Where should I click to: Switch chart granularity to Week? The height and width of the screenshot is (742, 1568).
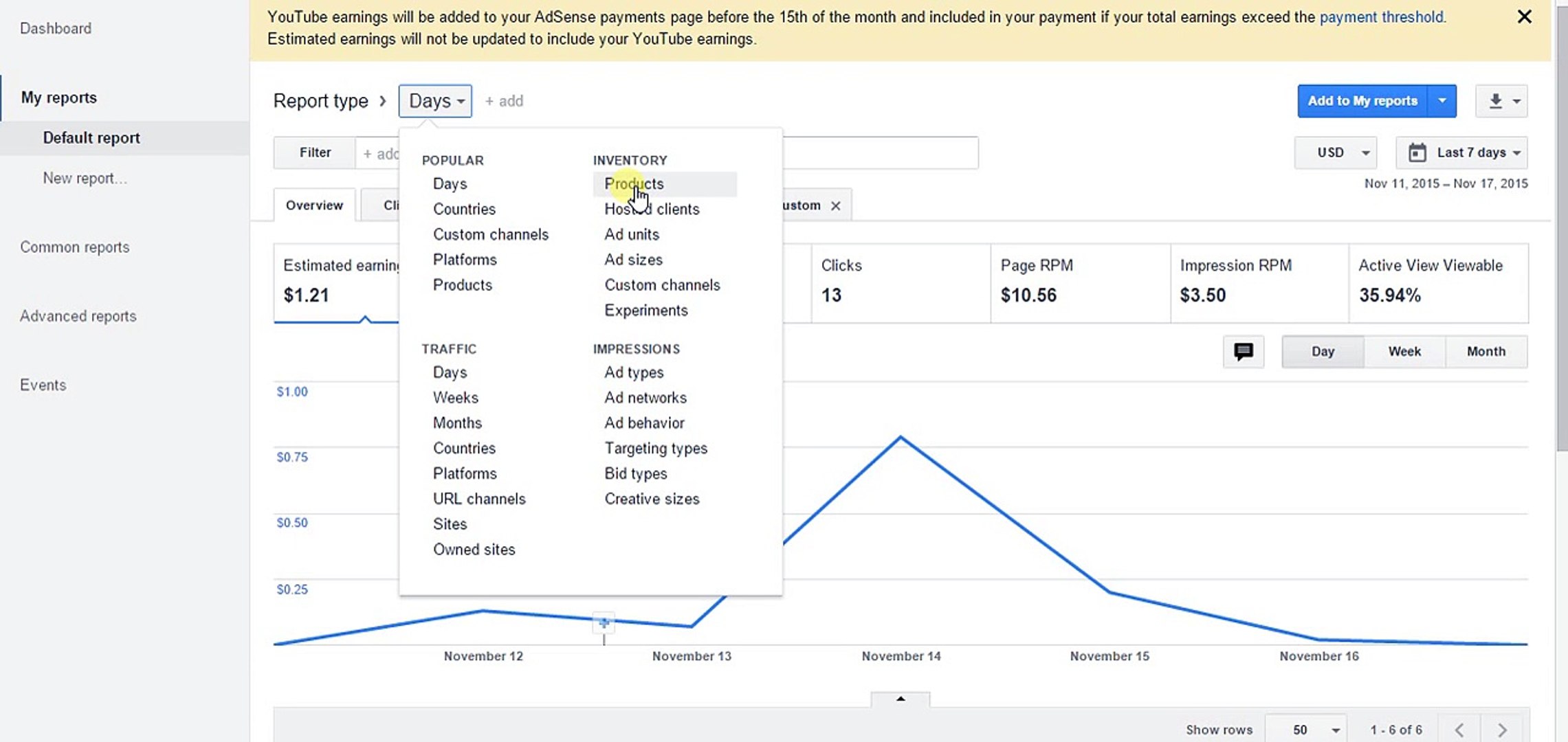pos(1404,352)
